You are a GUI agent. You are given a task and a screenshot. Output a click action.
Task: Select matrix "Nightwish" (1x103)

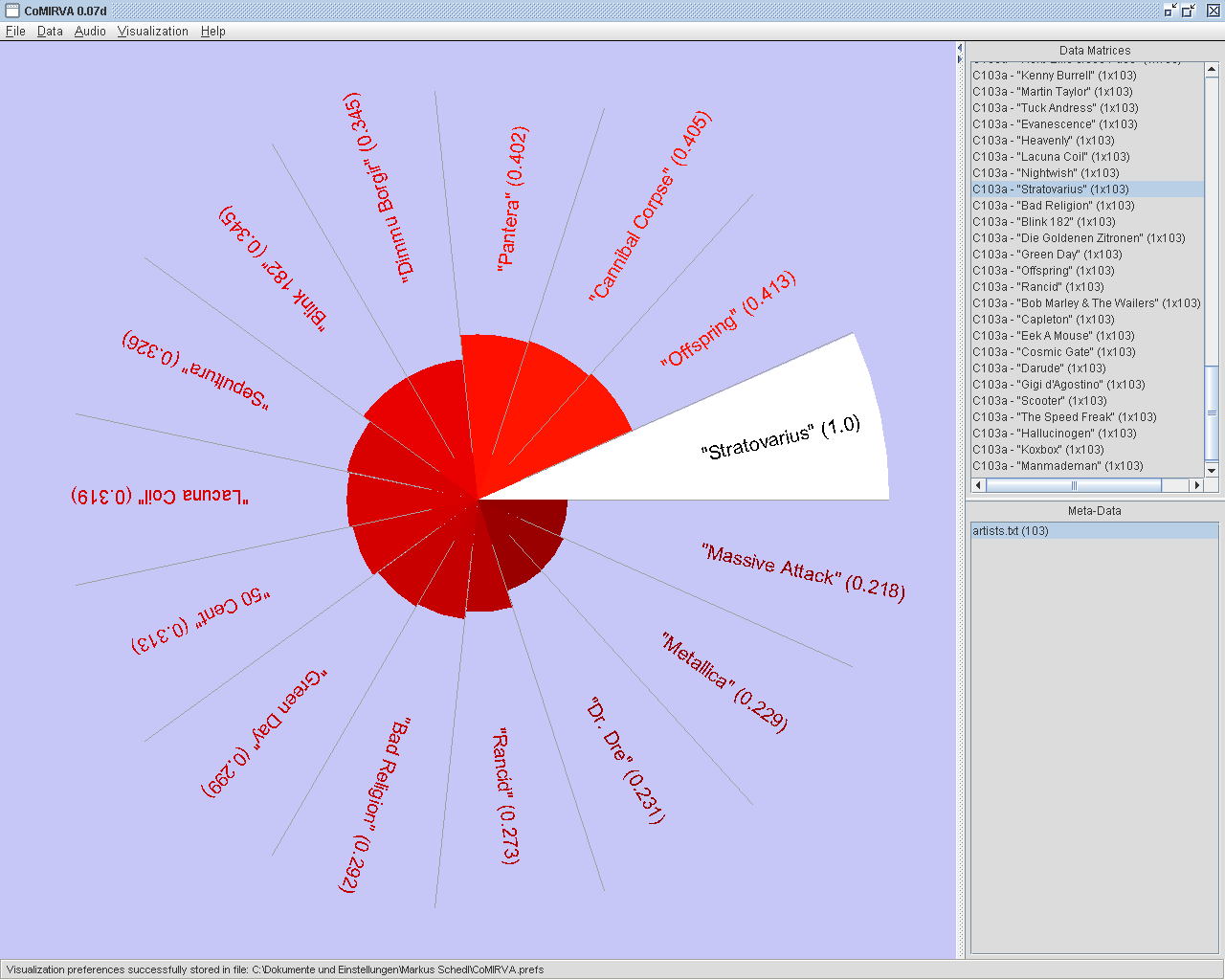coord(1087,173)
